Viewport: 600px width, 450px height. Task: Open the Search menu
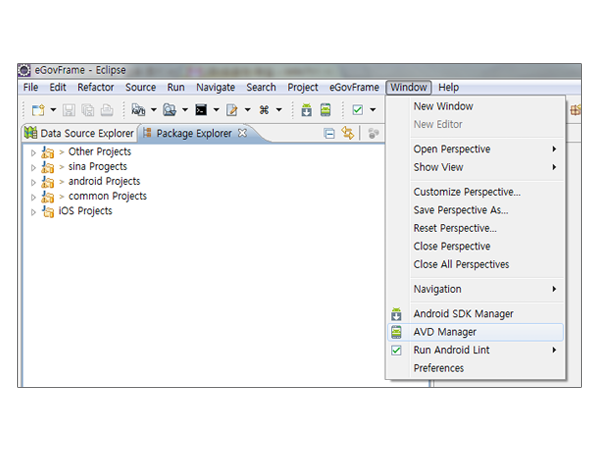tap(261, 88)
